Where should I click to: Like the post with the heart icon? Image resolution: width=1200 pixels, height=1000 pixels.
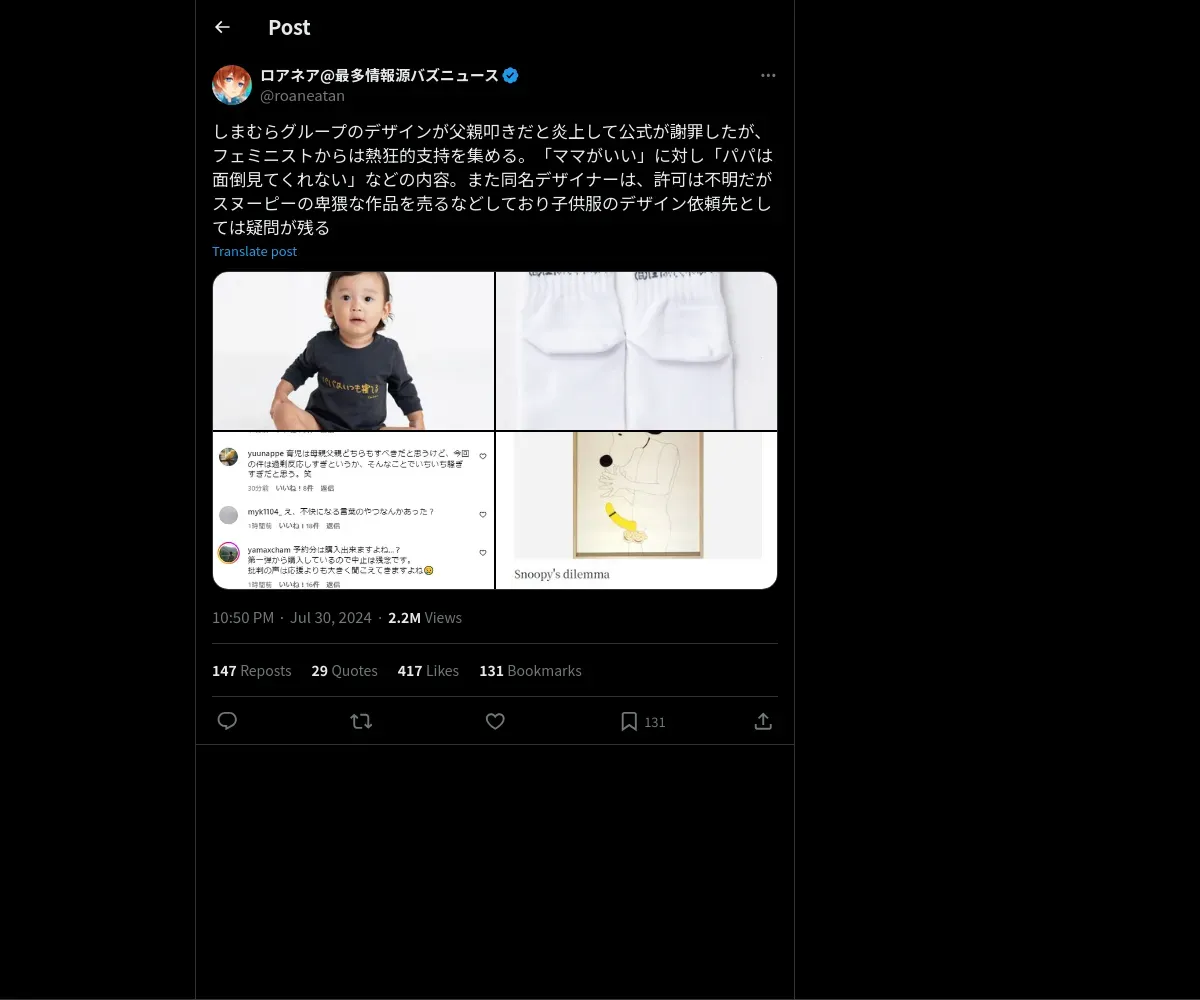tap(495, 721)
